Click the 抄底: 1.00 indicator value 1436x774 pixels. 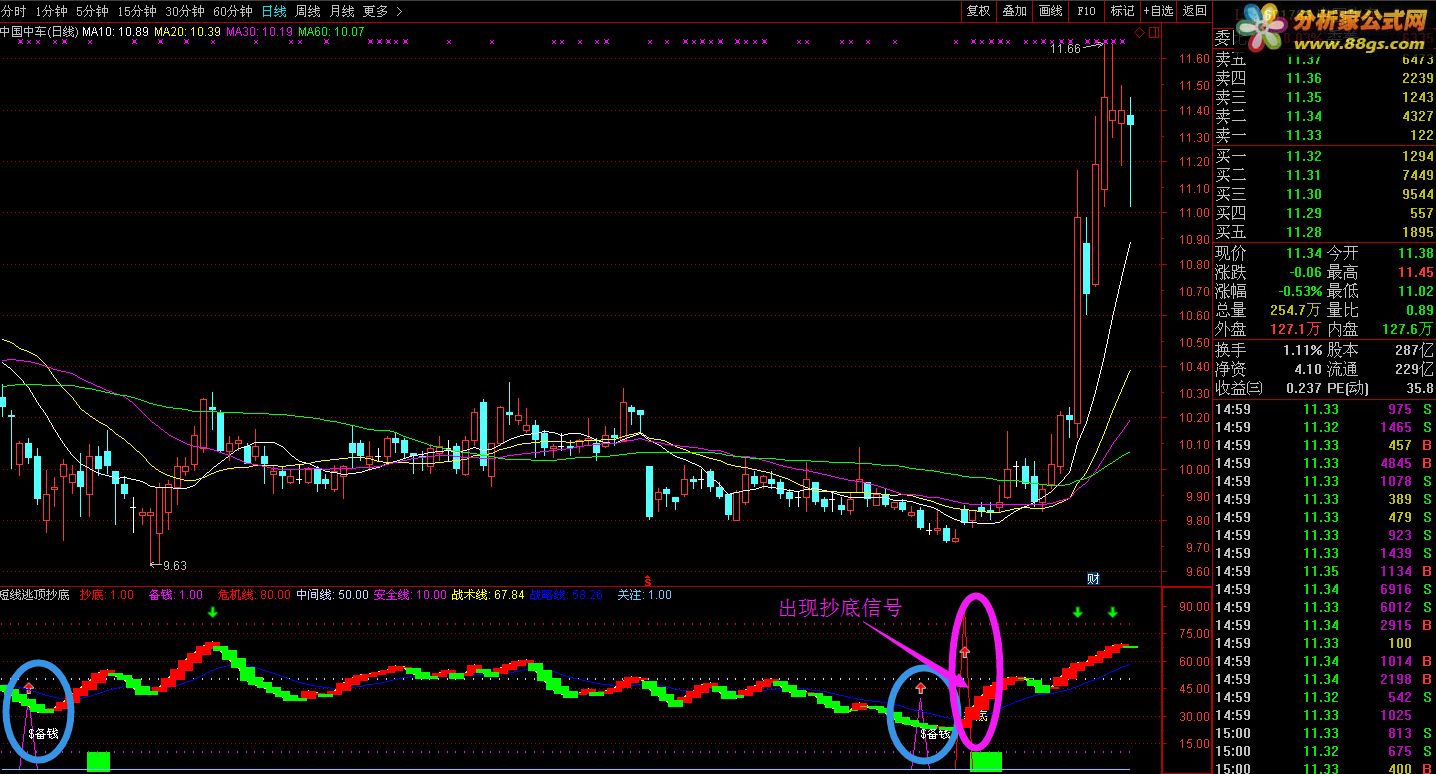click(x=107, y=595)
